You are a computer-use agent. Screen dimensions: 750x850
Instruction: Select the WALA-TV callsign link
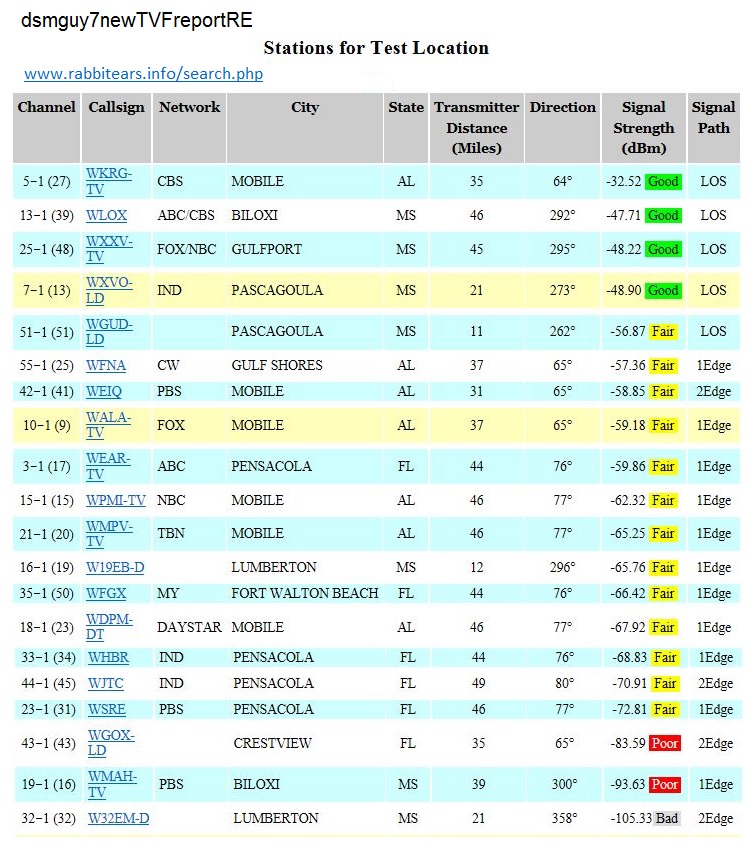pos(108,425)
